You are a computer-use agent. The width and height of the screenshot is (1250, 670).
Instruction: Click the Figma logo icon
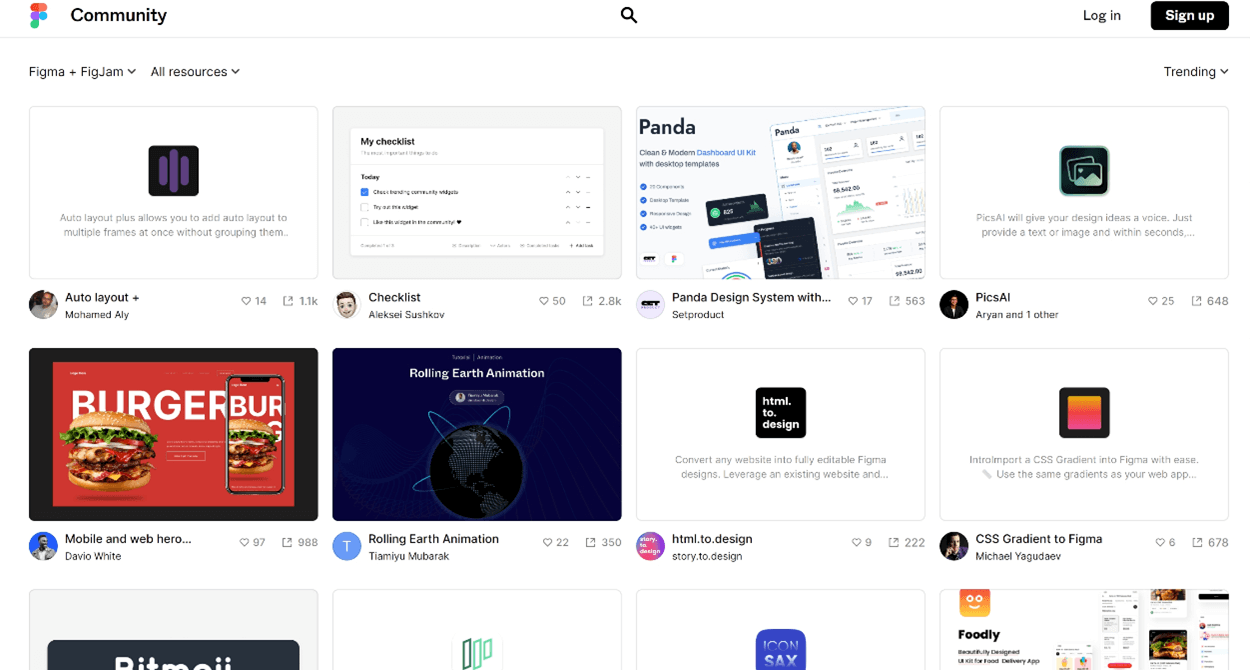(39, 15)
